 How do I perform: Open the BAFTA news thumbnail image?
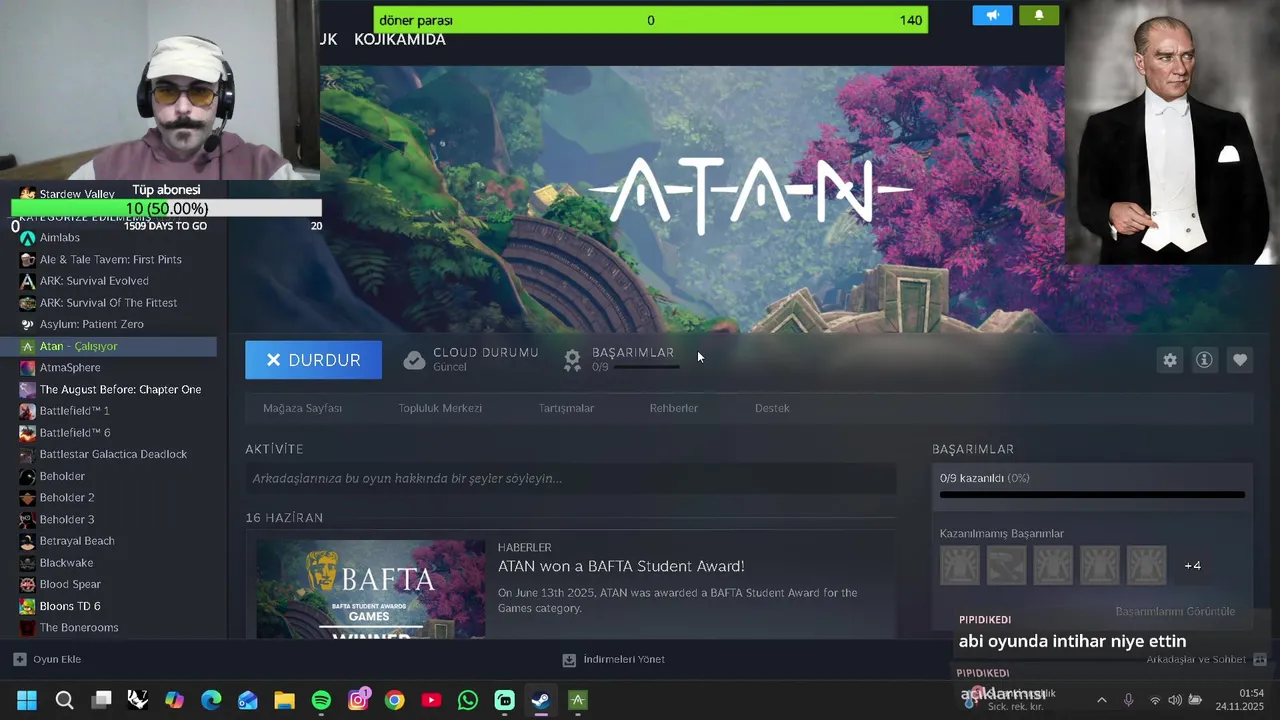[x=371, y=589]
